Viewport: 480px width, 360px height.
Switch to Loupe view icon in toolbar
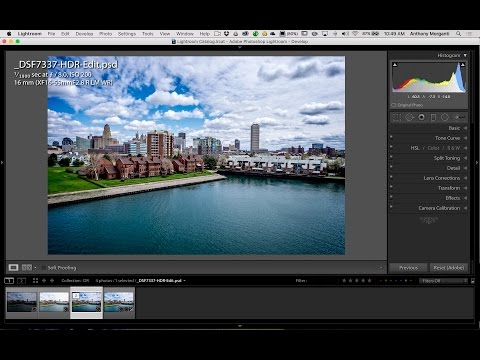[13, 267]
